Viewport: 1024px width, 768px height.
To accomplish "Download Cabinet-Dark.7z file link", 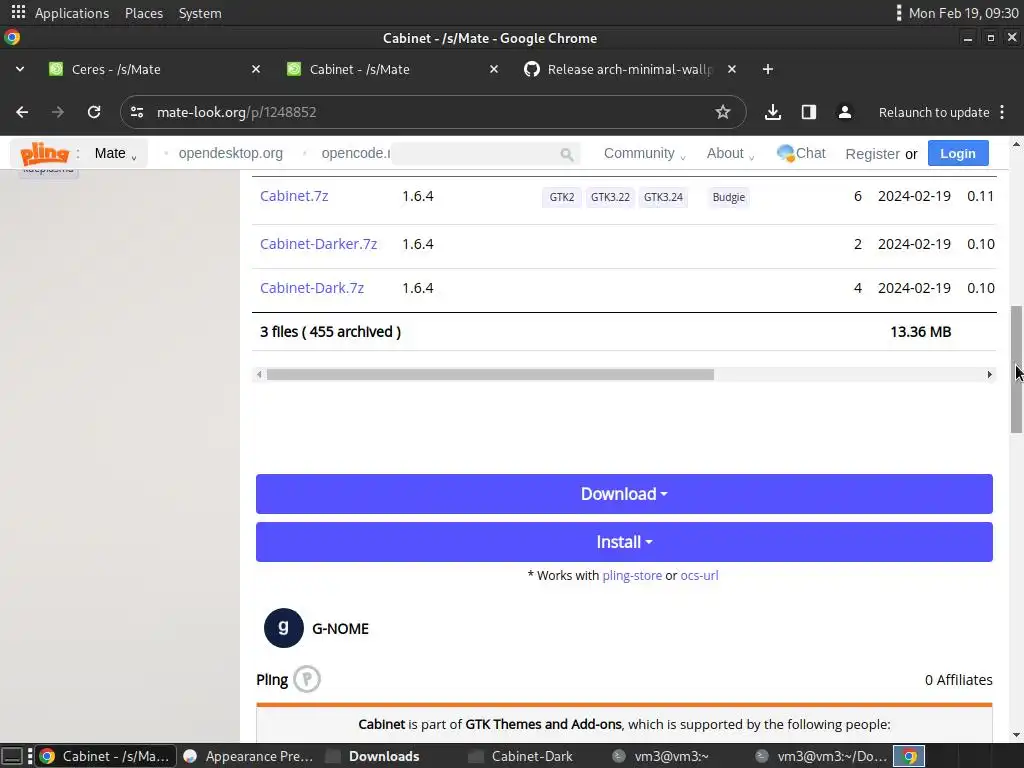I will pos(312,288).
